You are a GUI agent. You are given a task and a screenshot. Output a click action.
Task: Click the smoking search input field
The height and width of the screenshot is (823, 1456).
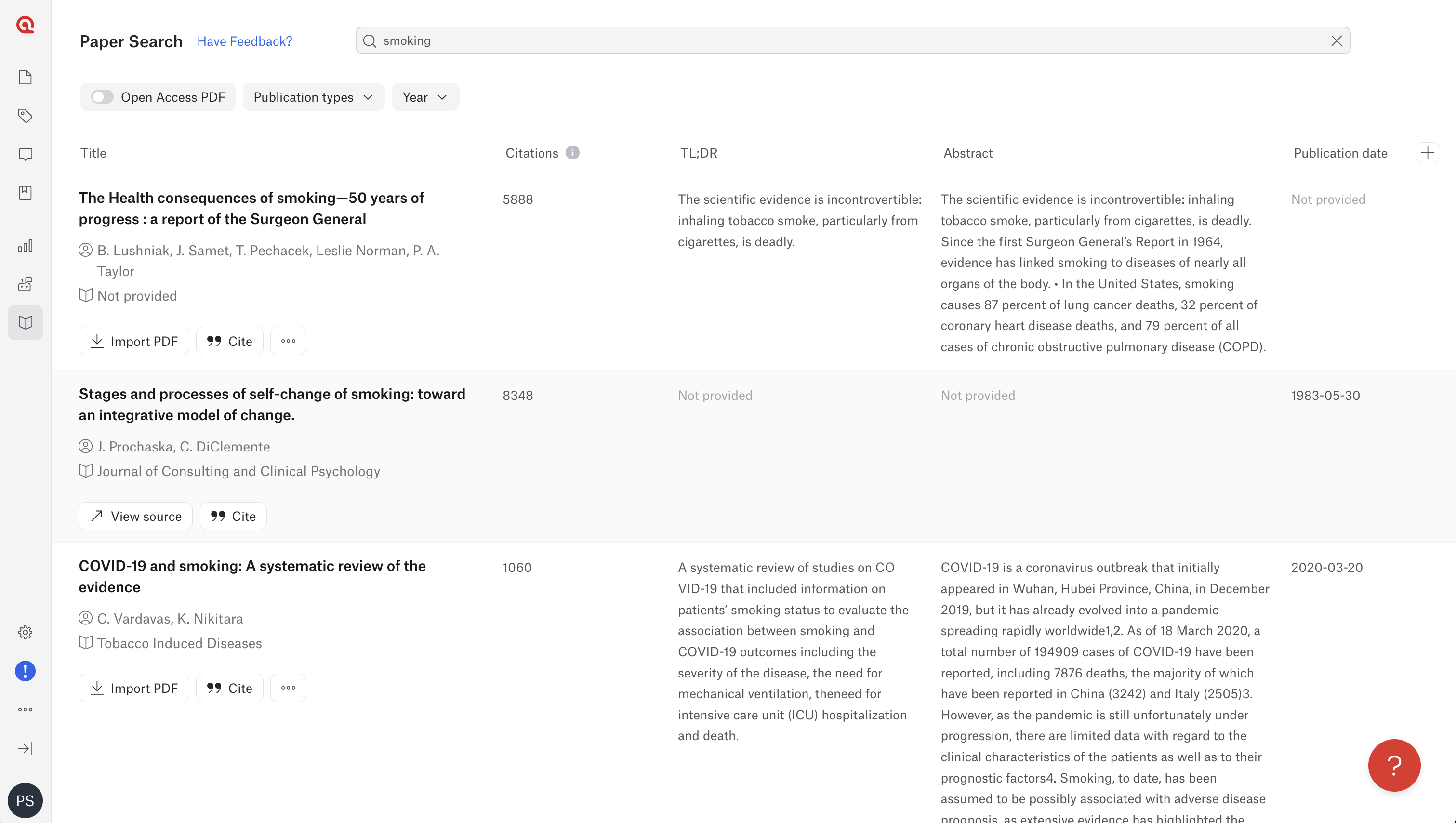[x=848, y=40]
